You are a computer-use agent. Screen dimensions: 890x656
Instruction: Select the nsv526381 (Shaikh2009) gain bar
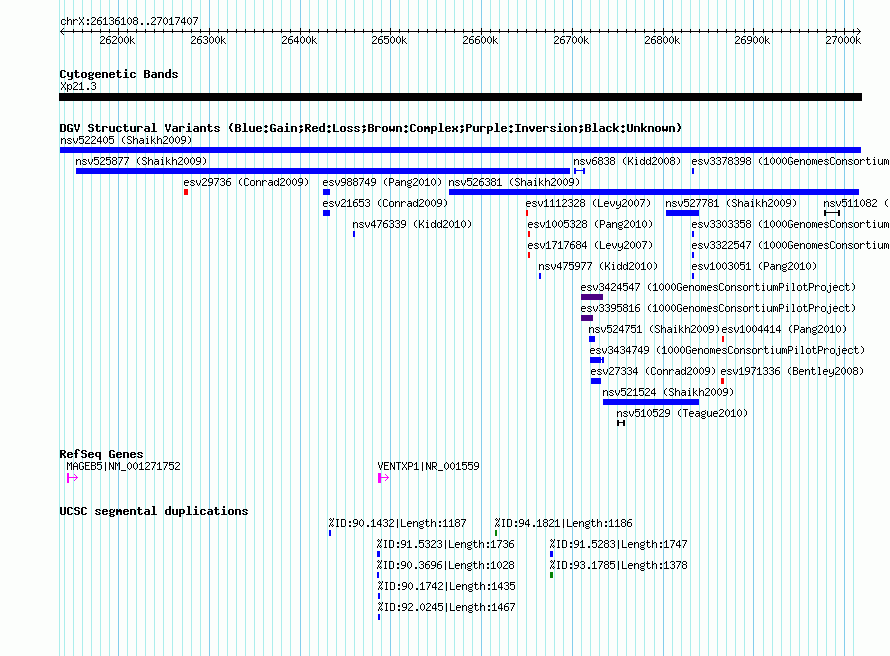(653, 192)
